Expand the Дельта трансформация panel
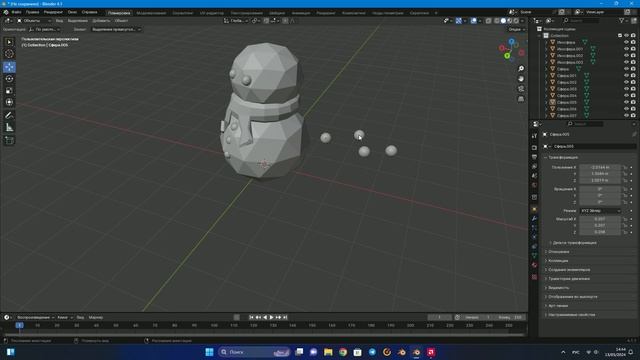The height and width of the screenshot is (360, 640). tap(573, 243)
